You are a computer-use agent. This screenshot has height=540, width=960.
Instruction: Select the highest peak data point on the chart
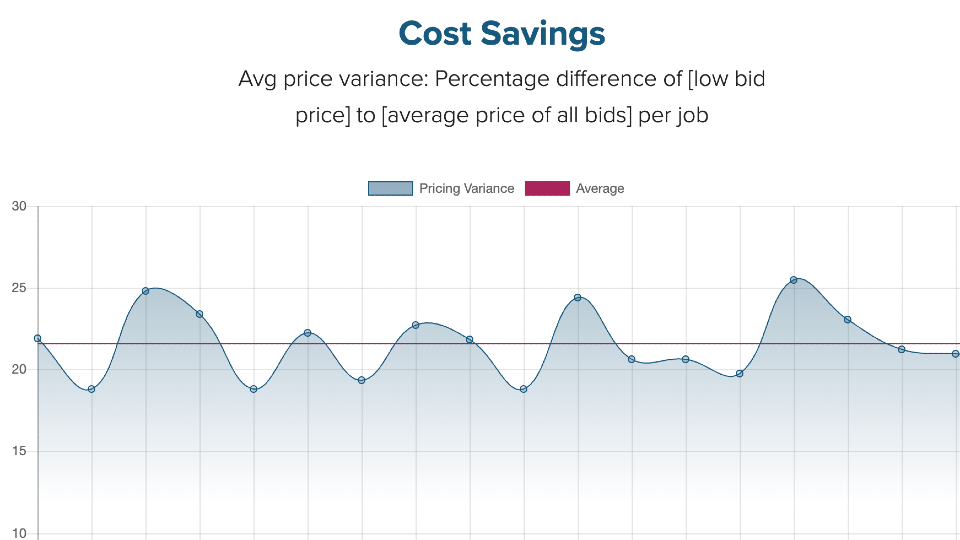(x=794, y=280)
